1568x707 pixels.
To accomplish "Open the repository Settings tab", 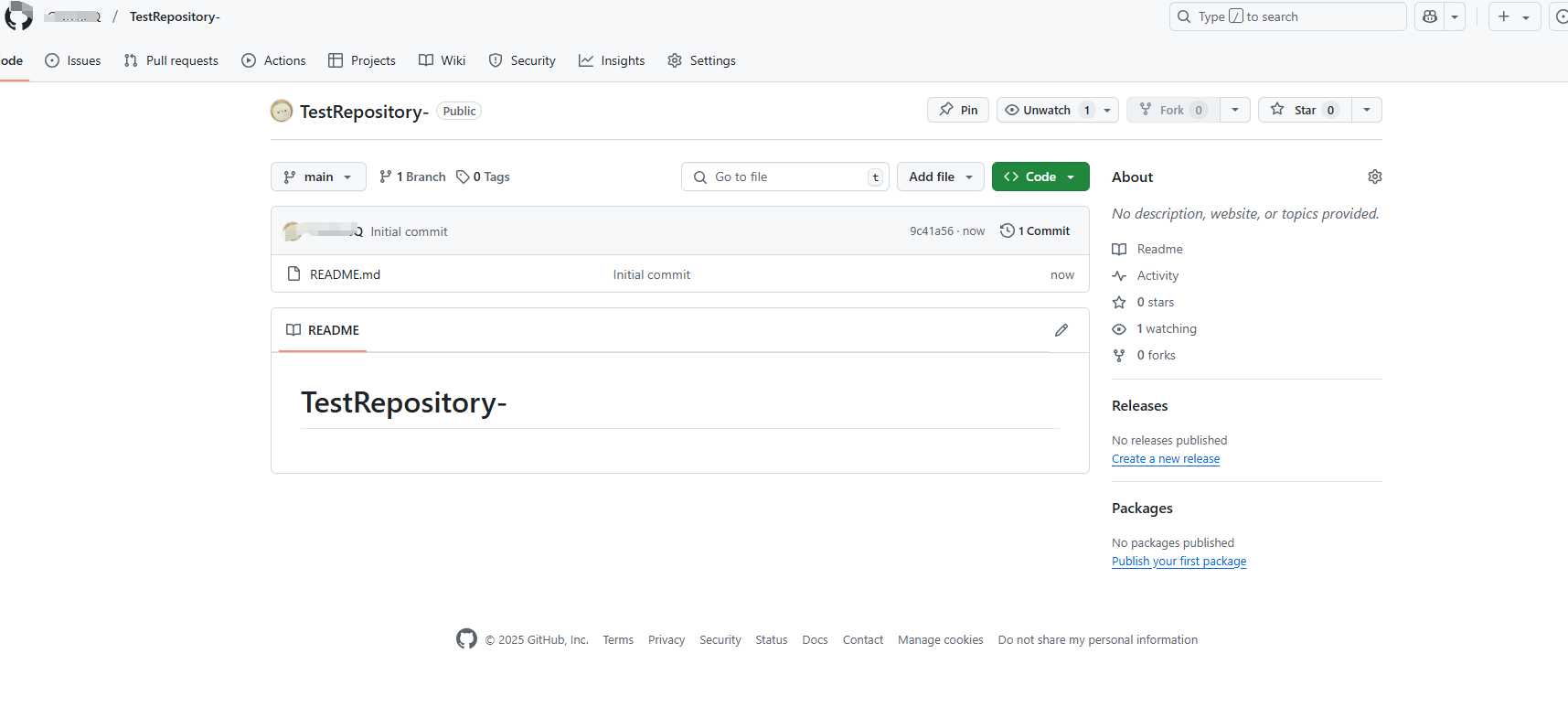I will click(701, 60).
